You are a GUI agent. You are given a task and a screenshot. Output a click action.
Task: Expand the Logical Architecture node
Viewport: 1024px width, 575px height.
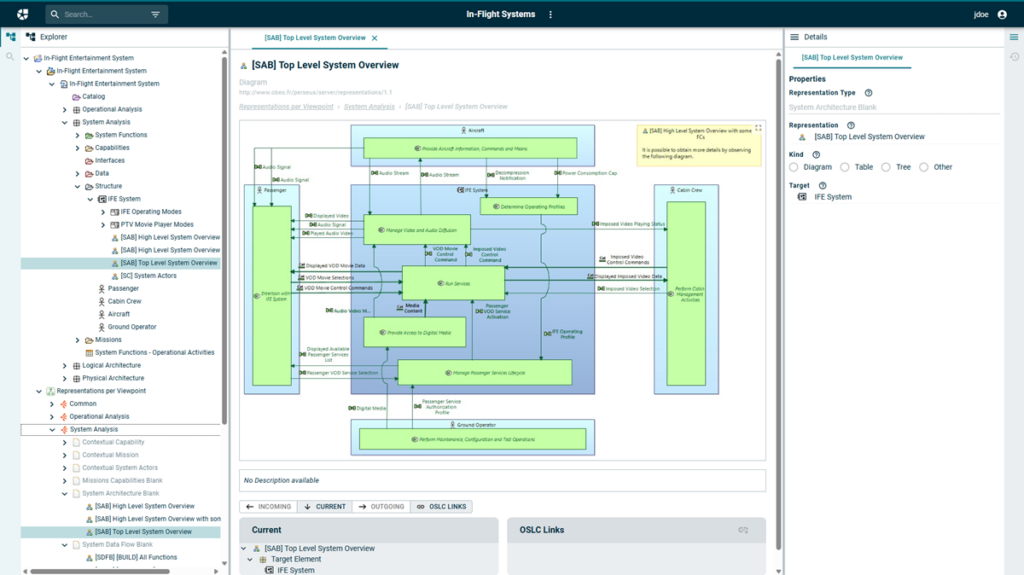coord(64,366)
